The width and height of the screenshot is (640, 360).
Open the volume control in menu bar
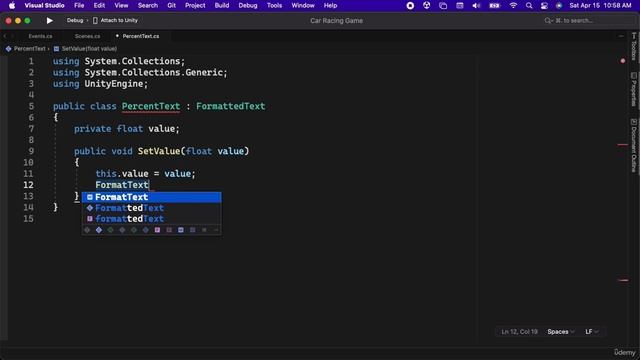point(476,6)
